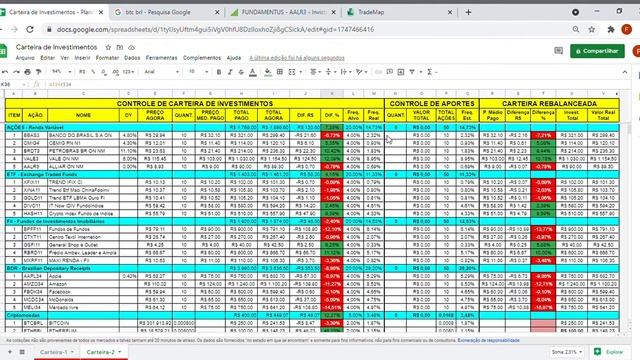Open a new browser tab
This screenshot has width=640, height=360.
point(468,12)
